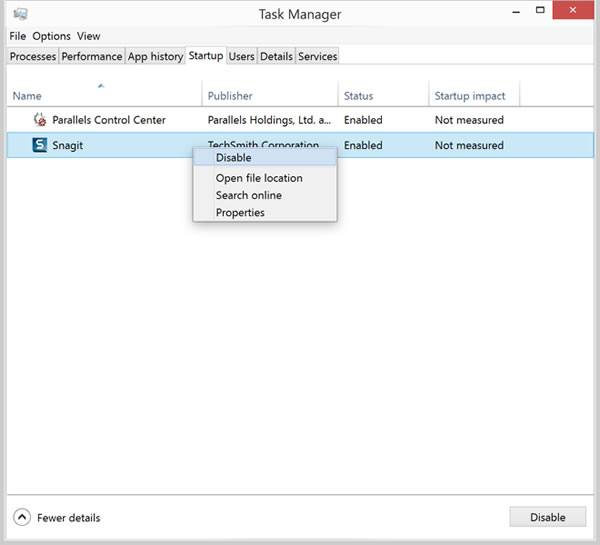
Task: Switch to the Details tab
Action: point(276,56)
